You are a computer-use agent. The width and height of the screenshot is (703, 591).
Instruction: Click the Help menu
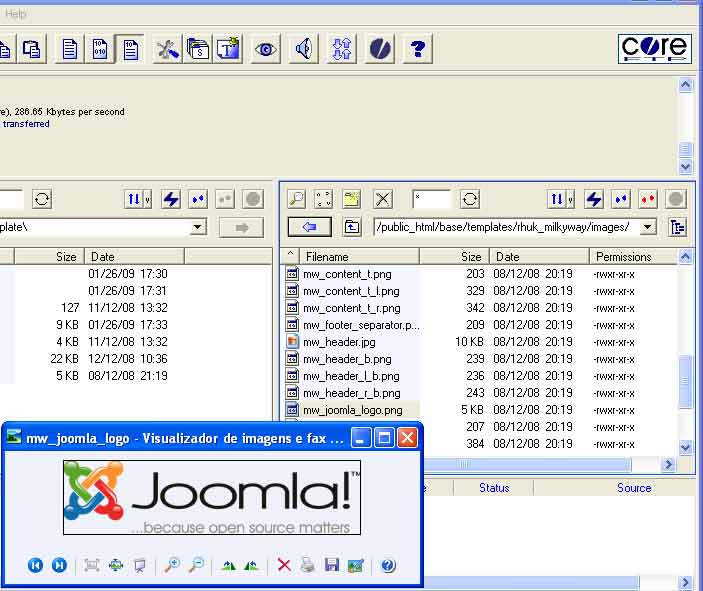tap(16, 14)
